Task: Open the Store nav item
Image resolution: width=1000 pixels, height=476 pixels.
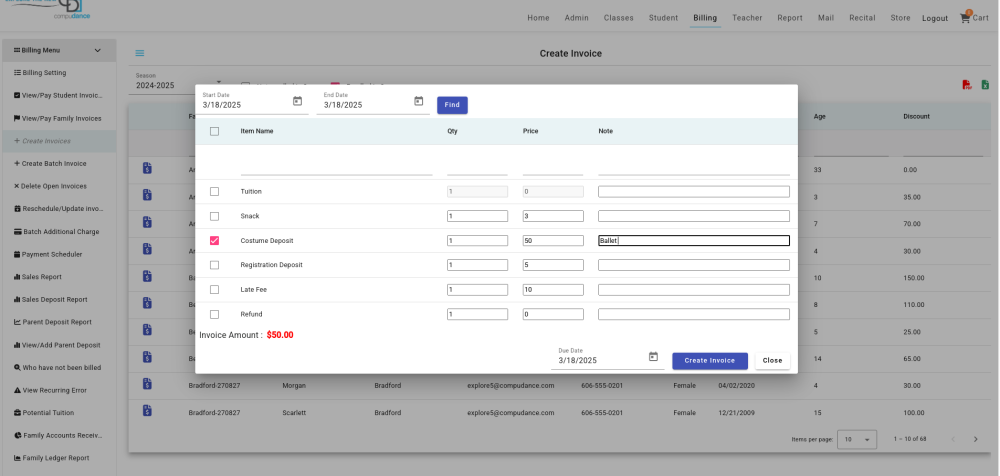Action: (901, 18)
